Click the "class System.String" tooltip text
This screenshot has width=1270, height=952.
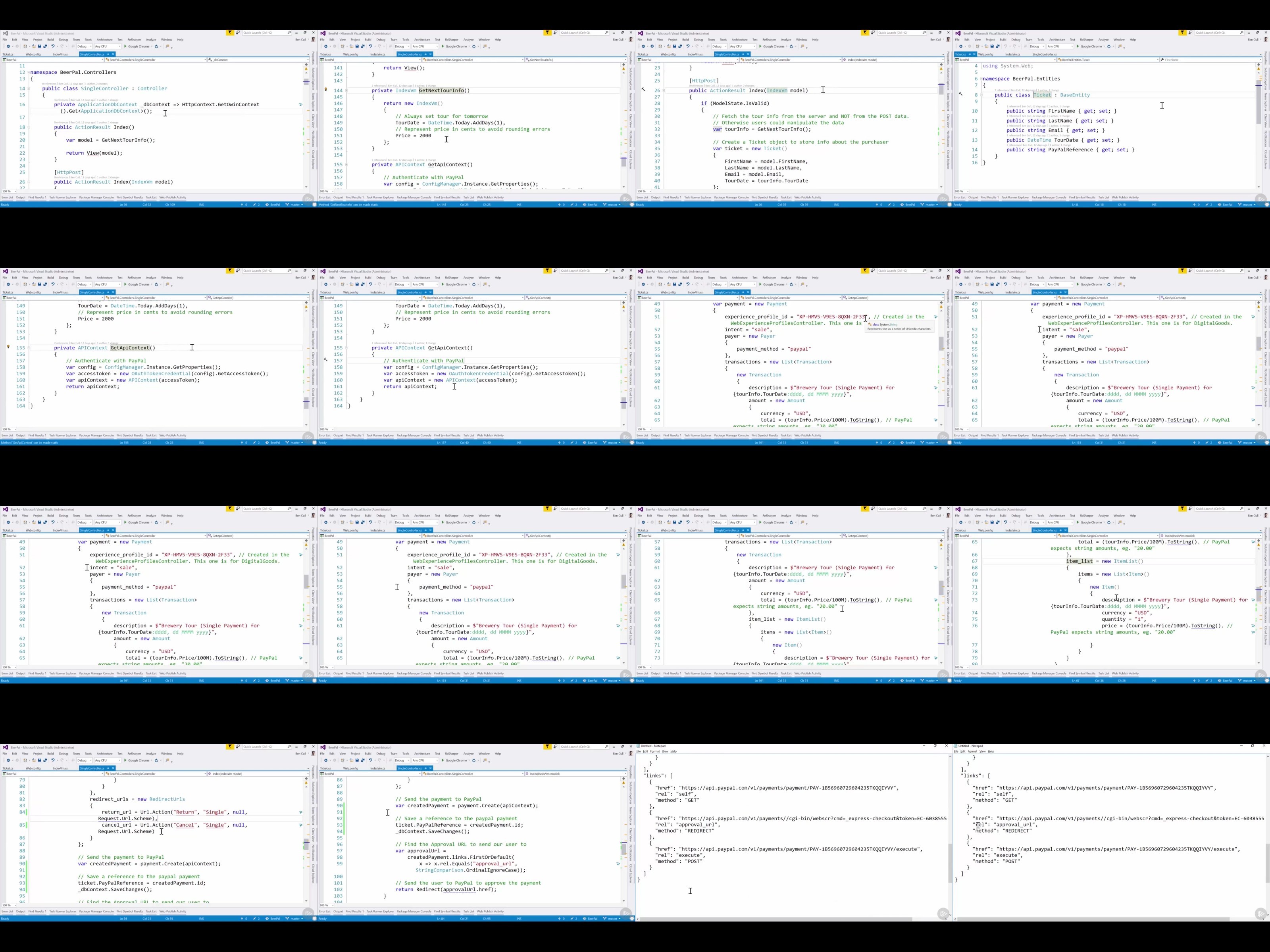click(x=885, y=324)
